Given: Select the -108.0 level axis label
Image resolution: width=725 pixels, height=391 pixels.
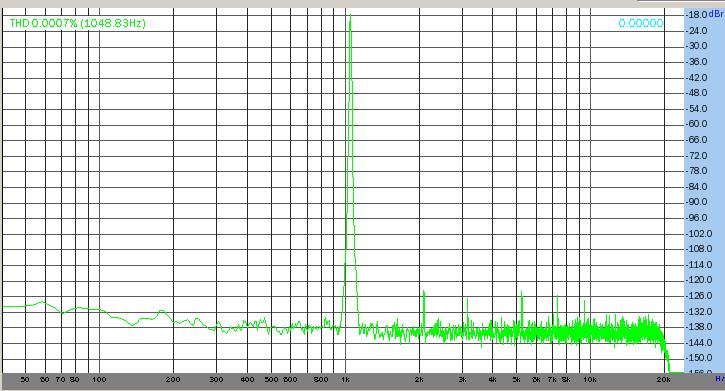Looking at the screenshot, I should pos(698,249).
